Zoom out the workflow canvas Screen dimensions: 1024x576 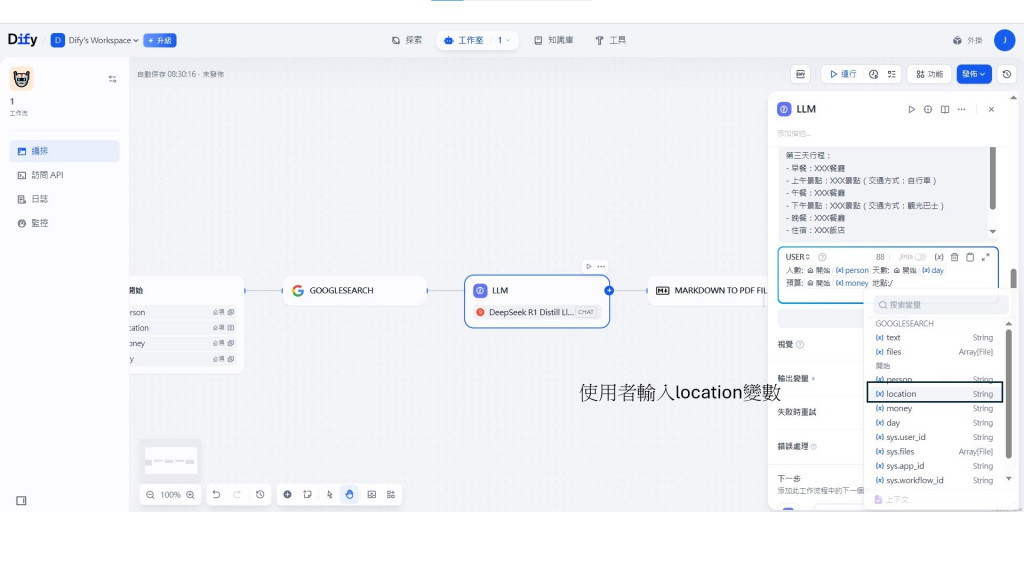coord(150,495)
